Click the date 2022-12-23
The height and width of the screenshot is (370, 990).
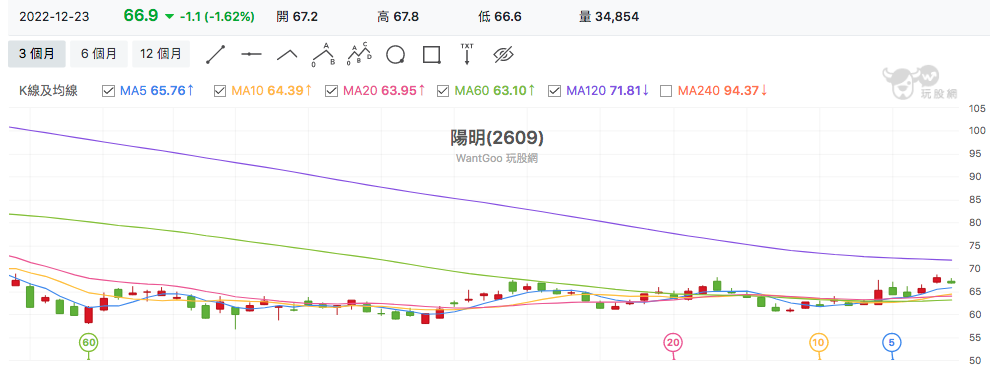pyautogui.click(x=54, y=17)
